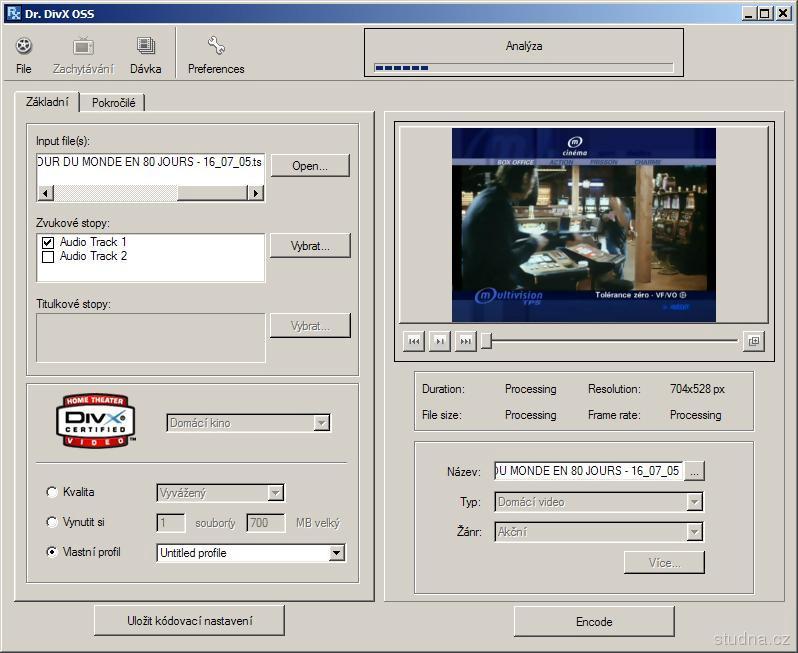798x653 pixels.
Task: Click the Název text field
Action: tap(587, 471)
